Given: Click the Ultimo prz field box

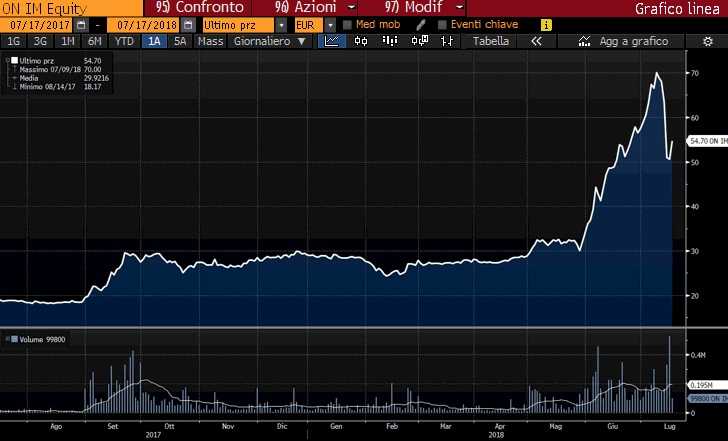Looking at the screenshot, I should point(239,25).
